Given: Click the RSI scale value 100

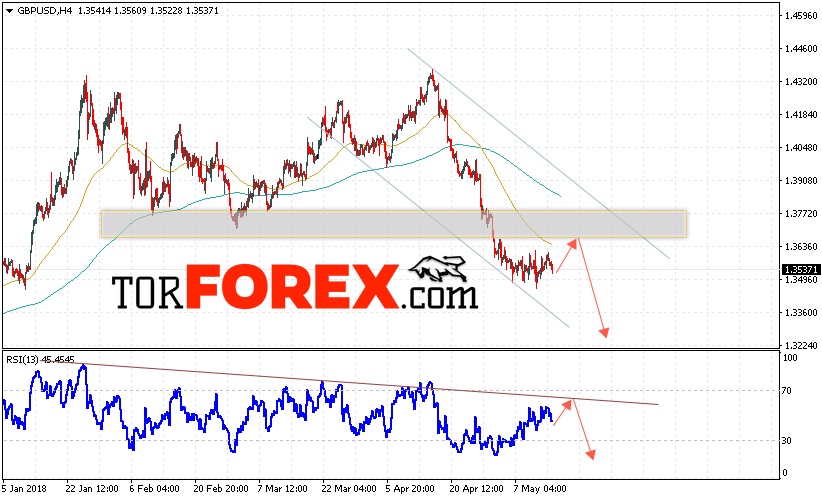Looking at the screenshot, I should [789, 358].
